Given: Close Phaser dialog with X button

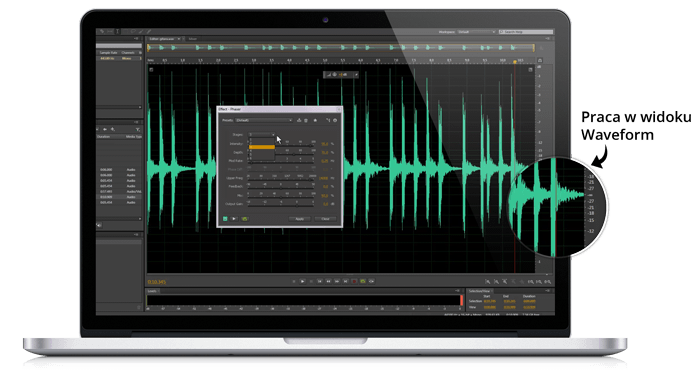Looking at the screenshot, I should pyautogui.click(x=339, y=109).
